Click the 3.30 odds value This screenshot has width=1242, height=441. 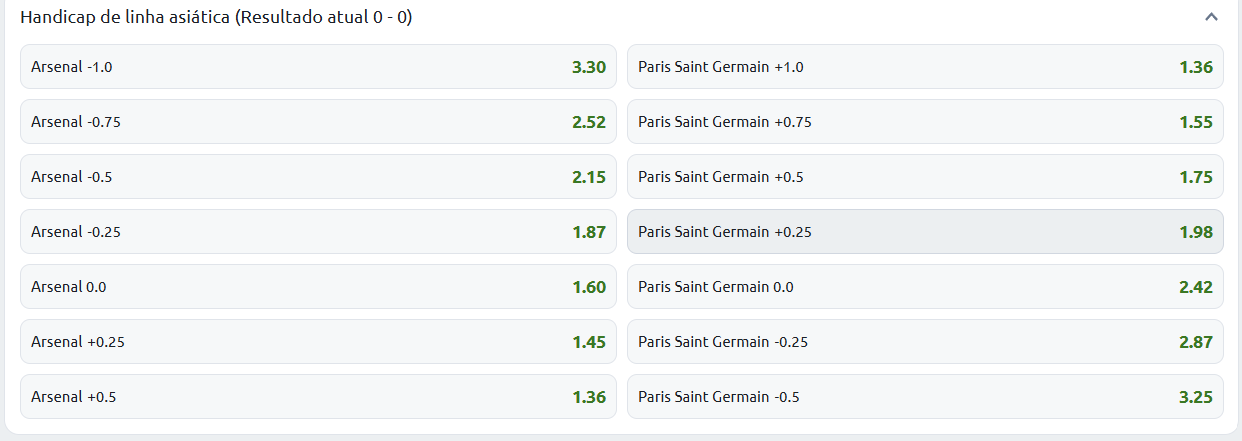click(x=588, y=68)
